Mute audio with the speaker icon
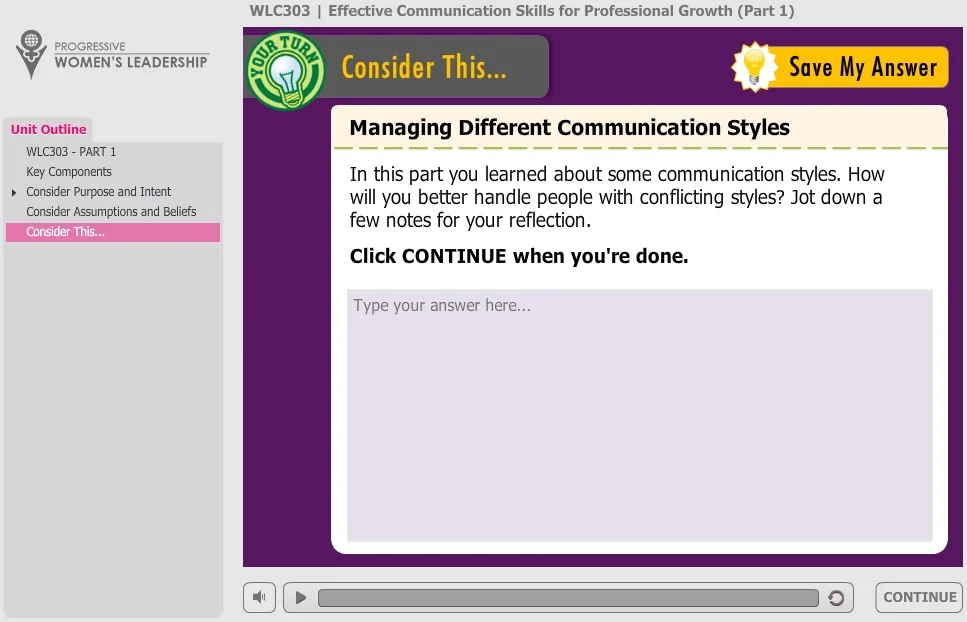 point(259,597)
